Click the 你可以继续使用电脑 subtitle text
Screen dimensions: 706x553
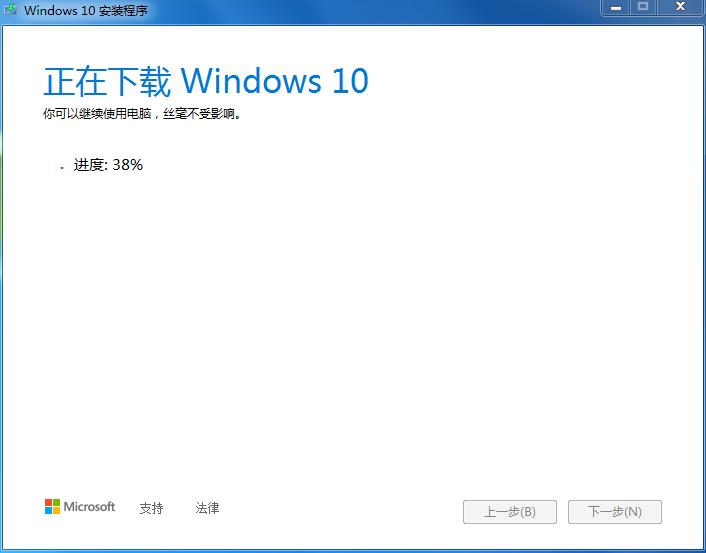pyautogui.click(x=143, y=114)
